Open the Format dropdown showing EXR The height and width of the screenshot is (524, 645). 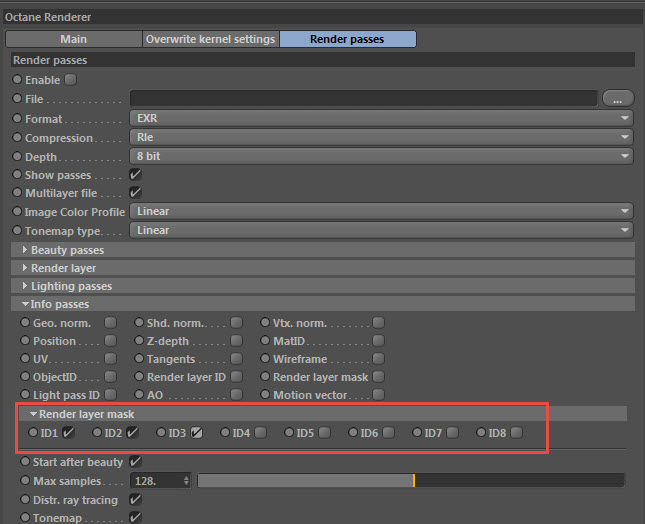tap(381, 118)
